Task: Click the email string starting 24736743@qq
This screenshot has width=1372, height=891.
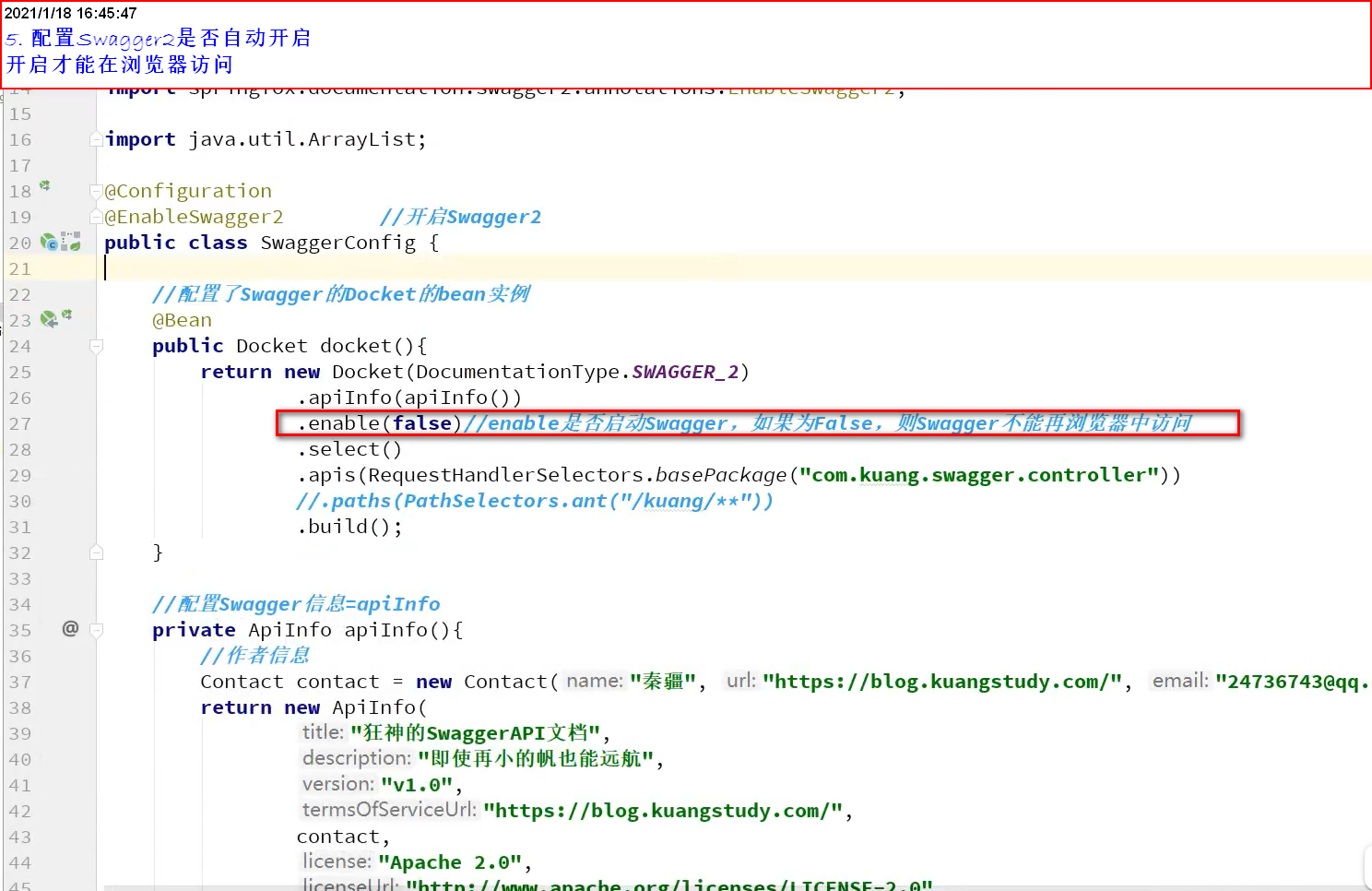Action: tap(1292, 682)
